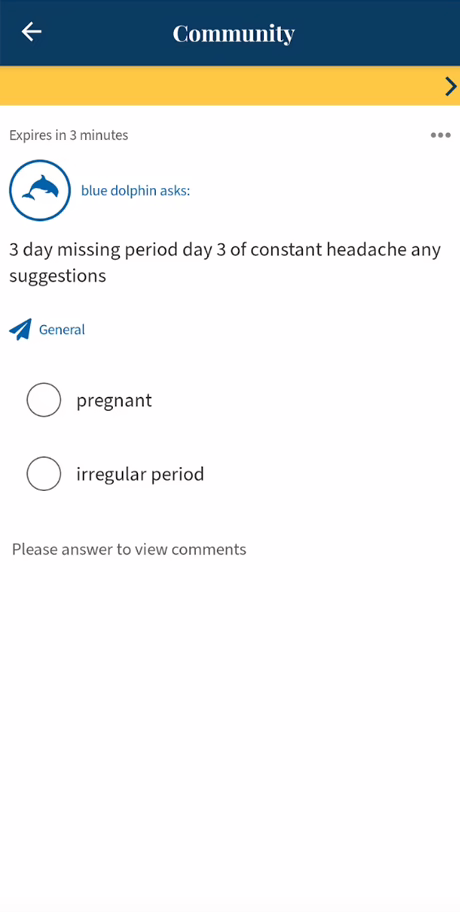The image size is (460, 912).
Task: Click the Community header title
Action: 234,33
